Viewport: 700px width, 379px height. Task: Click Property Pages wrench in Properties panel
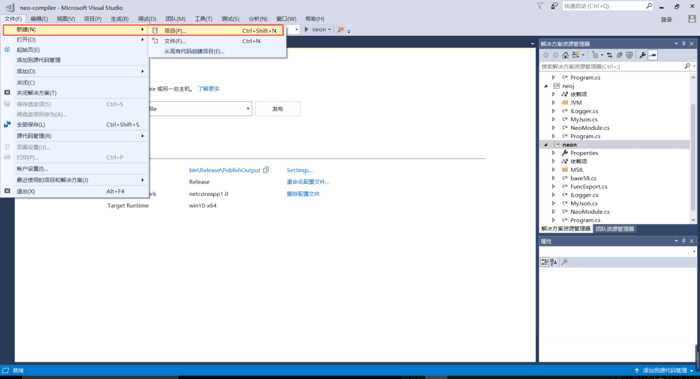[565, 262]
